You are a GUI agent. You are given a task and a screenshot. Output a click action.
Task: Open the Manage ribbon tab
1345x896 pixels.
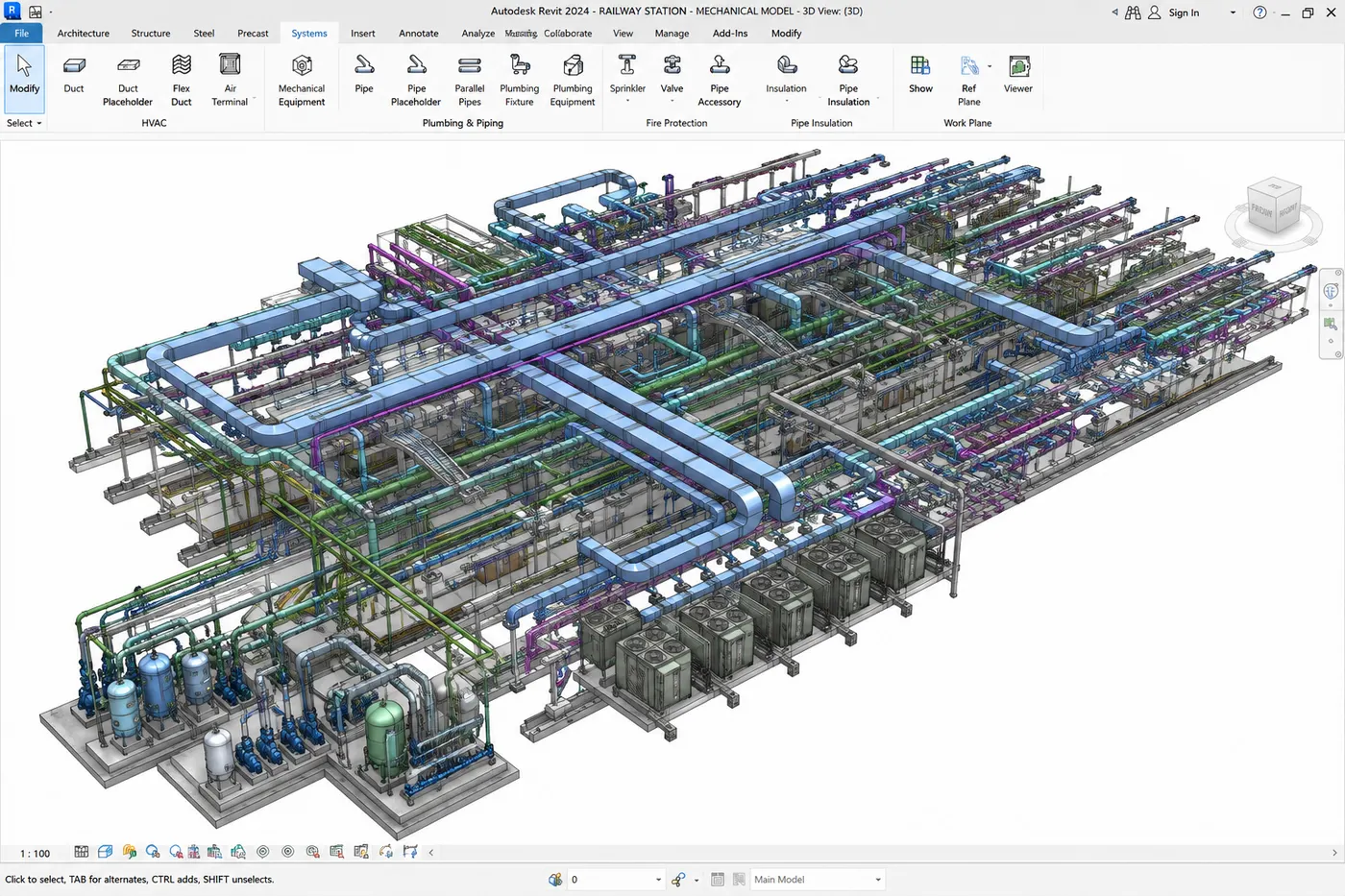tap(672, 33)
